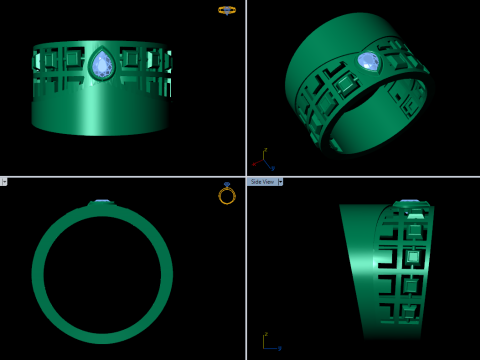Select the blue gemstone in perspective viewport
Screen dimensions: 480x360
(x=368, y=61)
